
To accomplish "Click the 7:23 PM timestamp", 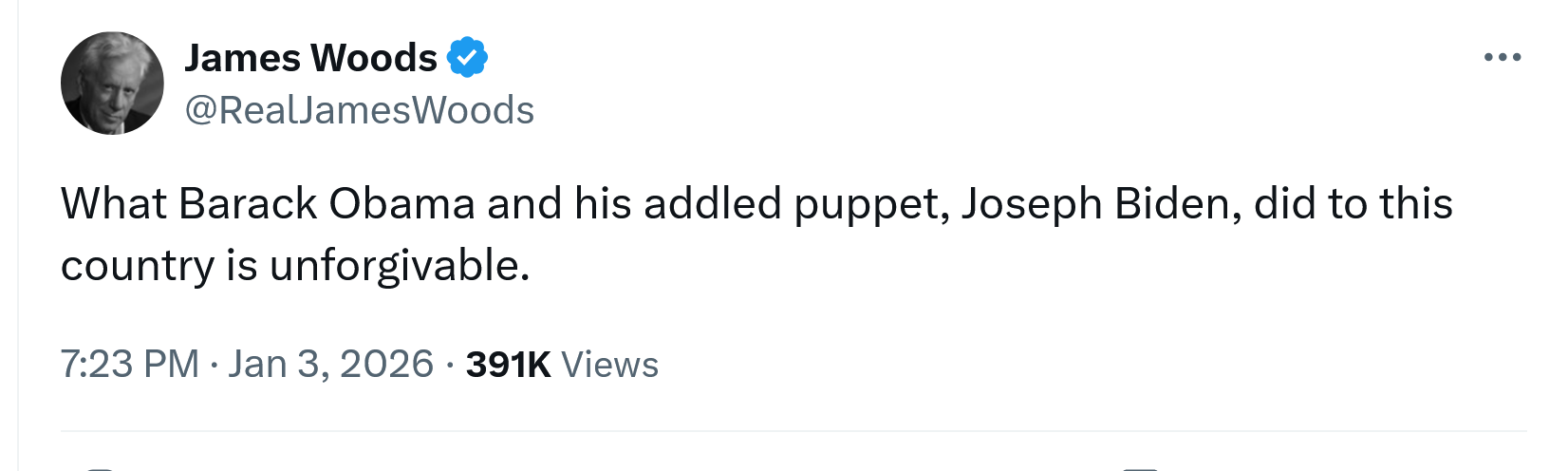I will [x=129, y=365].
